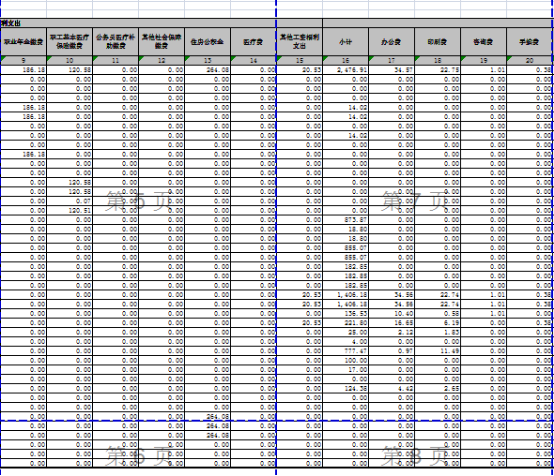Select 1.01 in the 2,476.91 row

tap(483, 70)
